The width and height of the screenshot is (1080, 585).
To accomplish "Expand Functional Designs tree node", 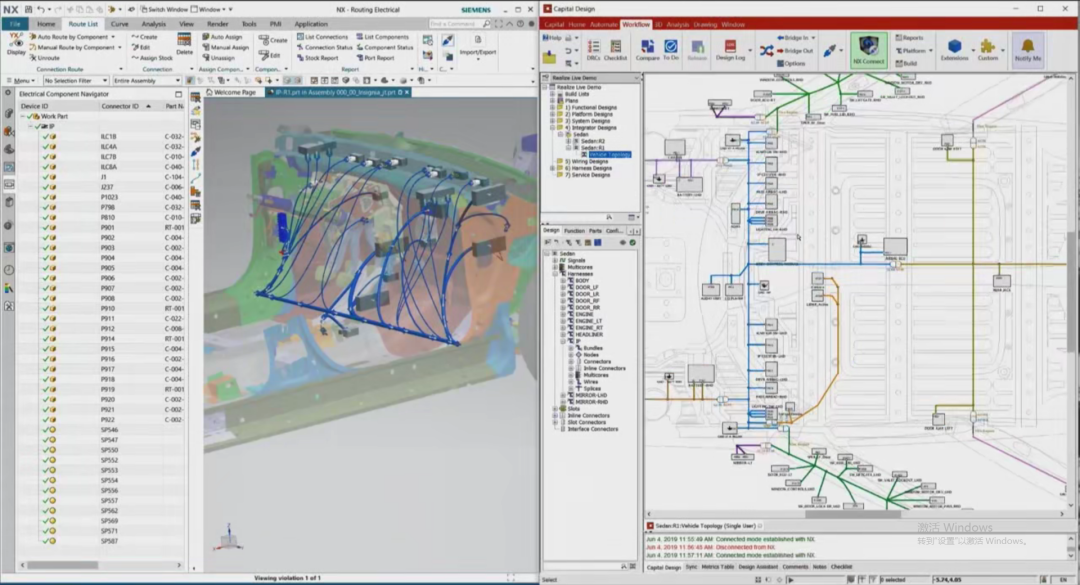I will pyautogui.click(x=552, y=107).
